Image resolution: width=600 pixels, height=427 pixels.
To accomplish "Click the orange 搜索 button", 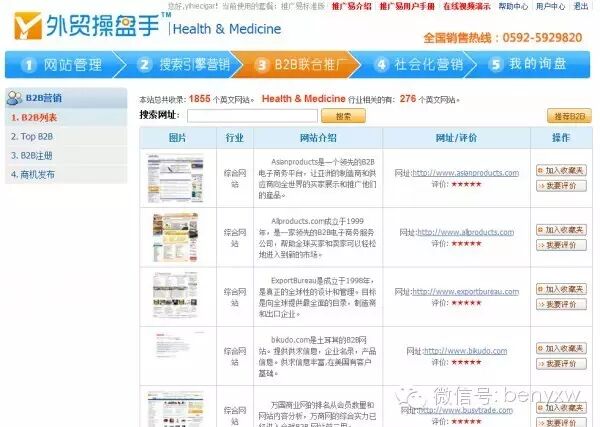I will click(x=343, y=116).
